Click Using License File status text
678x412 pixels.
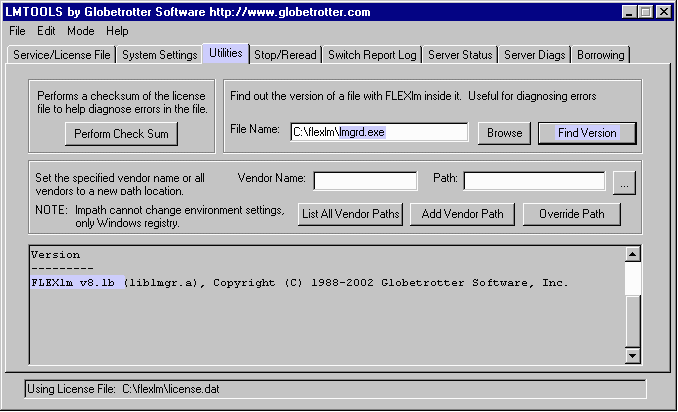click(123, 389)
